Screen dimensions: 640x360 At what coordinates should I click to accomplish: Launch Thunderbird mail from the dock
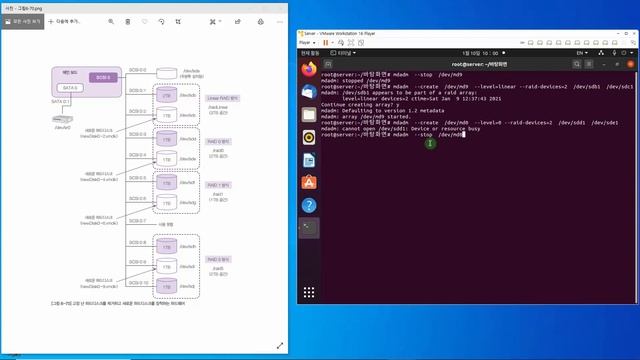(x=309, y=92)
